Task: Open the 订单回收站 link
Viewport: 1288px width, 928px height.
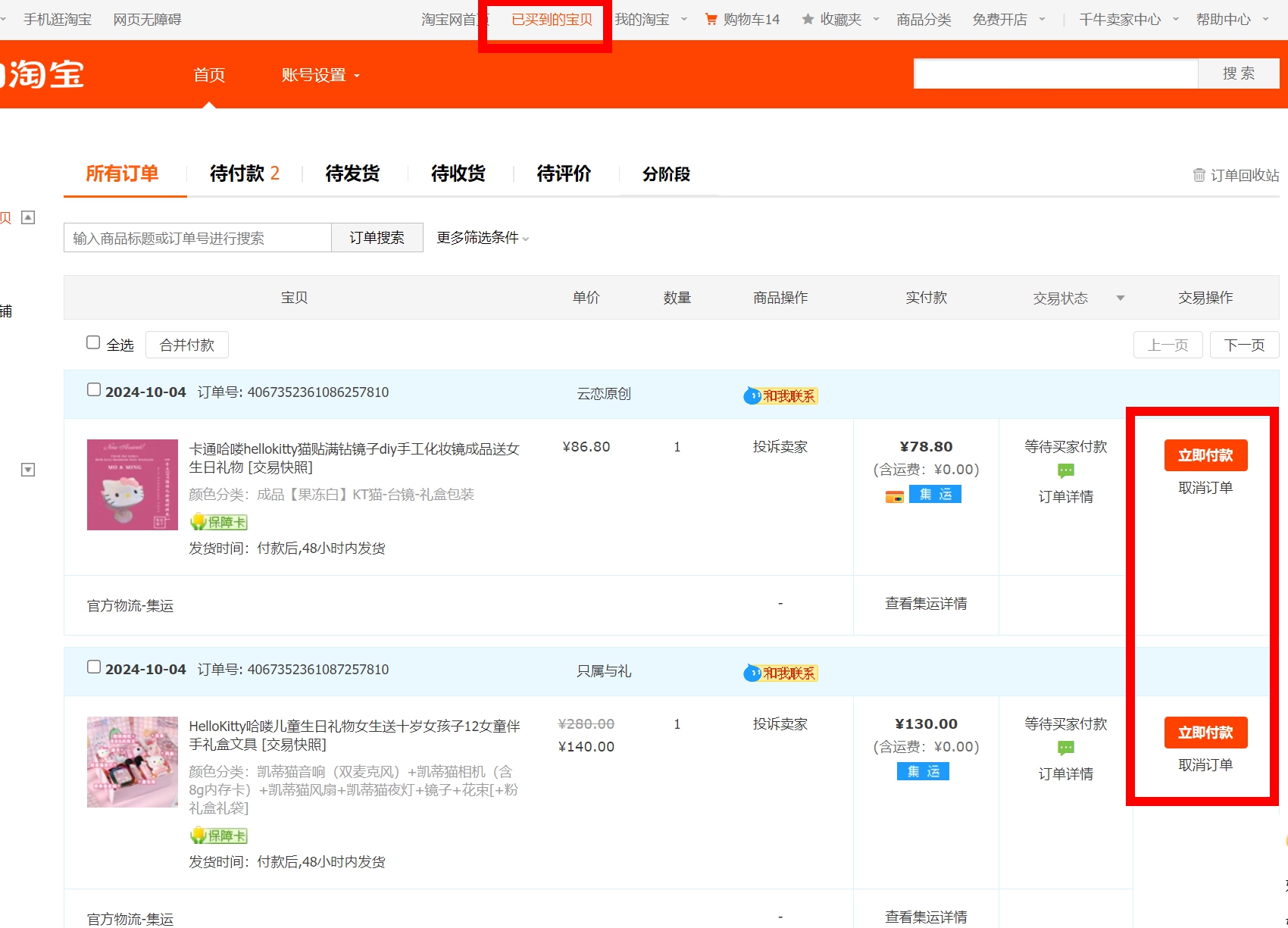Action: [1236, 175]
